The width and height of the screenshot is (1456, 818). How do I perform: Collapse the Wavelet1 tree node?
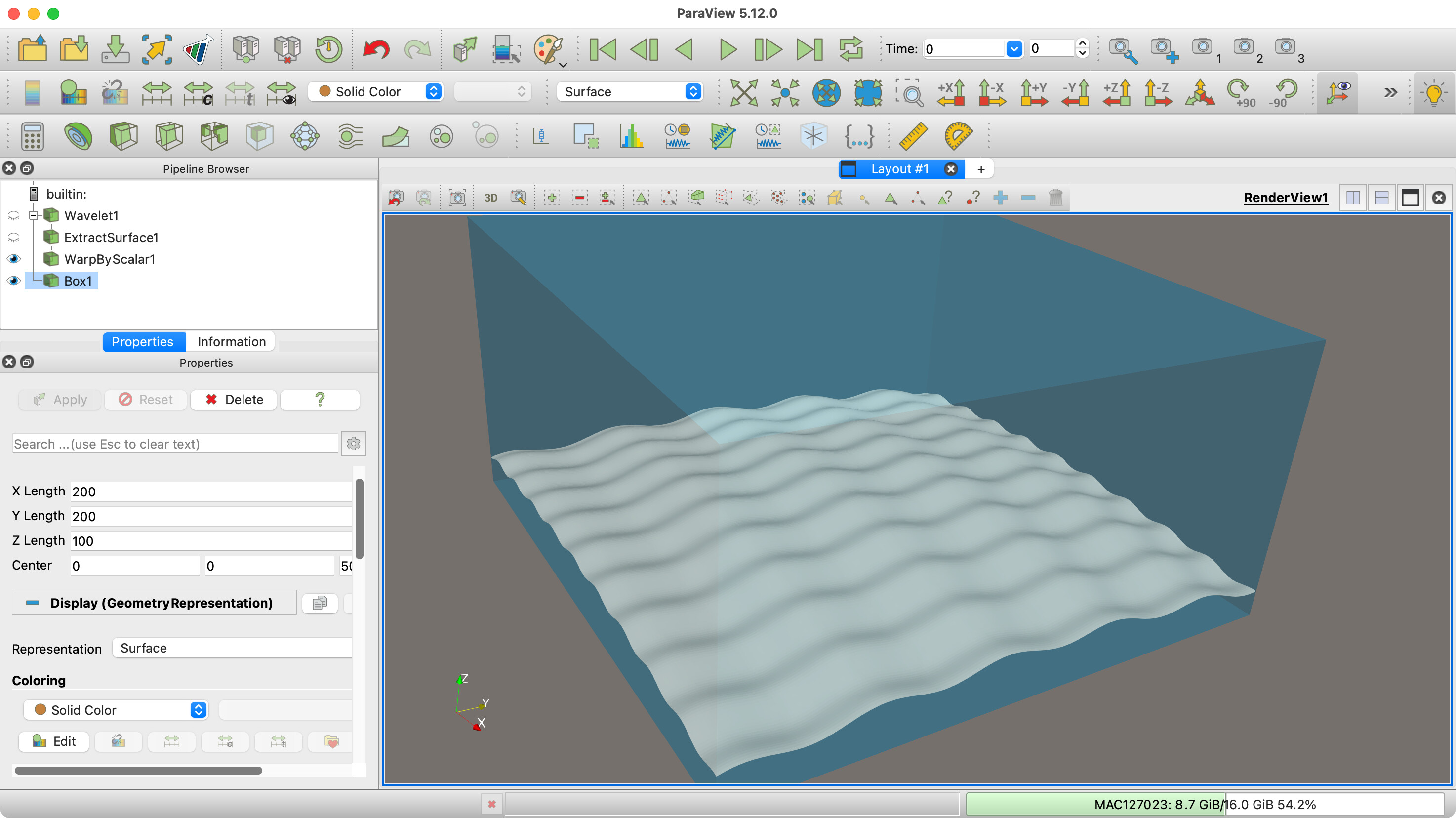coord(34,215)
